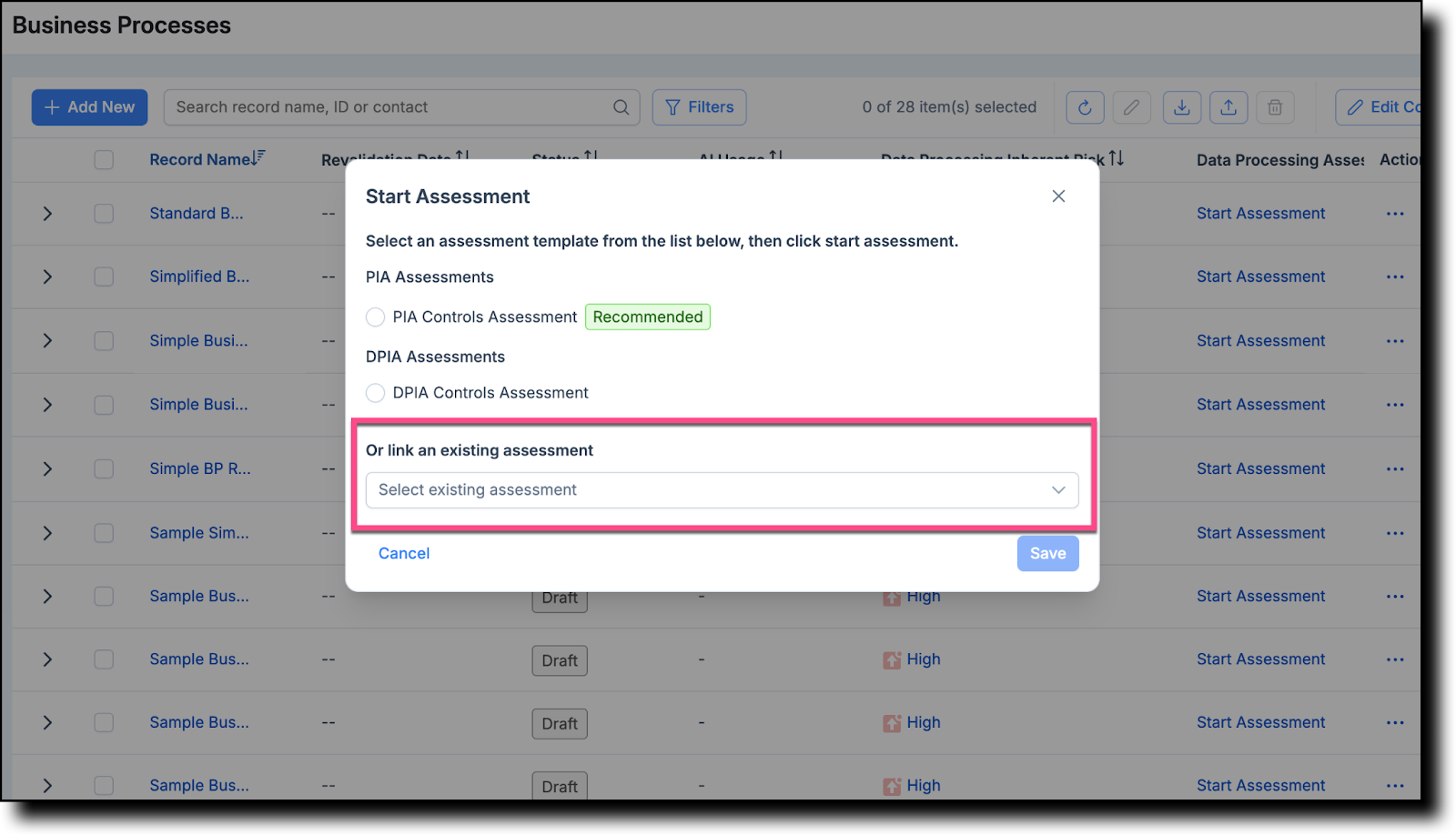This screenshot has height=835, width=1456.
Task: Expand the Standard B record row
Action: pyautogui.click(x=47, y=213)
